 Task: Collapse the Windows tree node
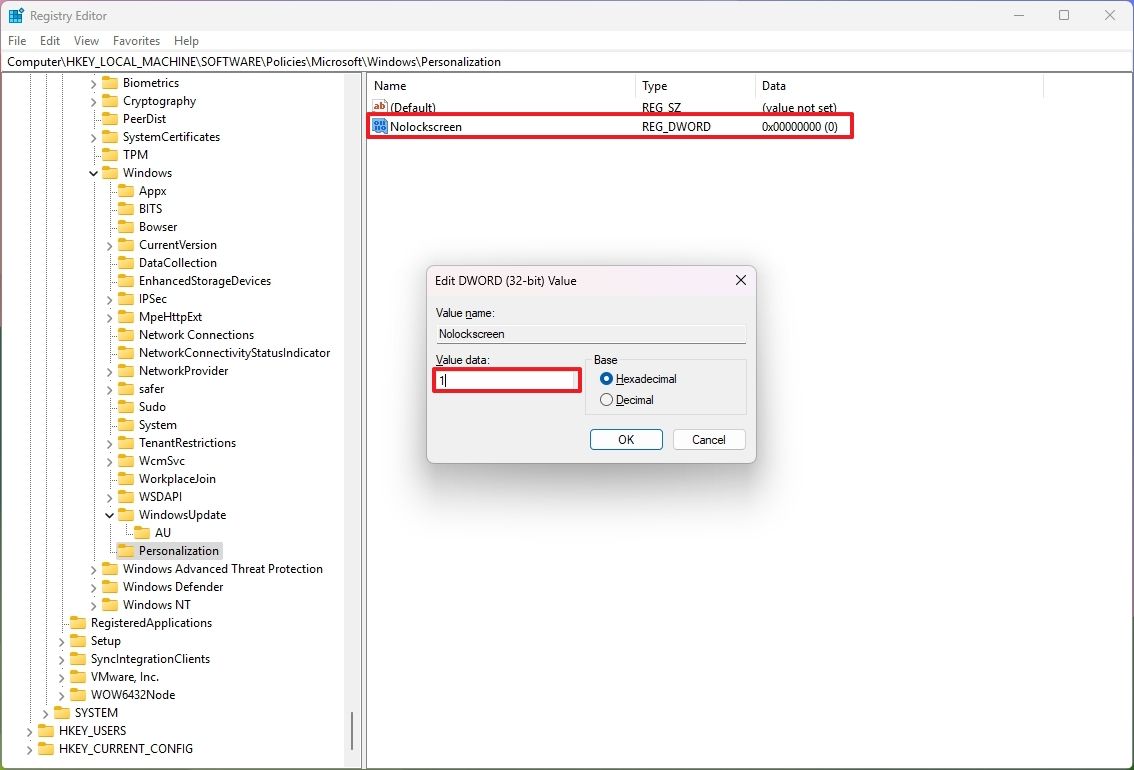point(93,172)
